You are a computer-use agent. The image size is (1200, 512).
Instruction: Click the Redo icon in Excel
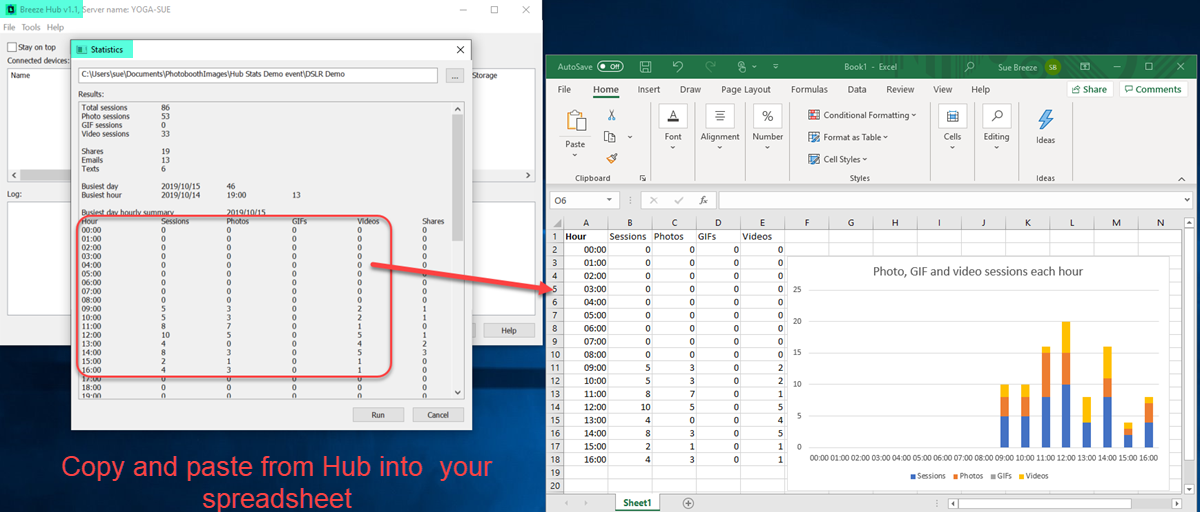(709, 67)
